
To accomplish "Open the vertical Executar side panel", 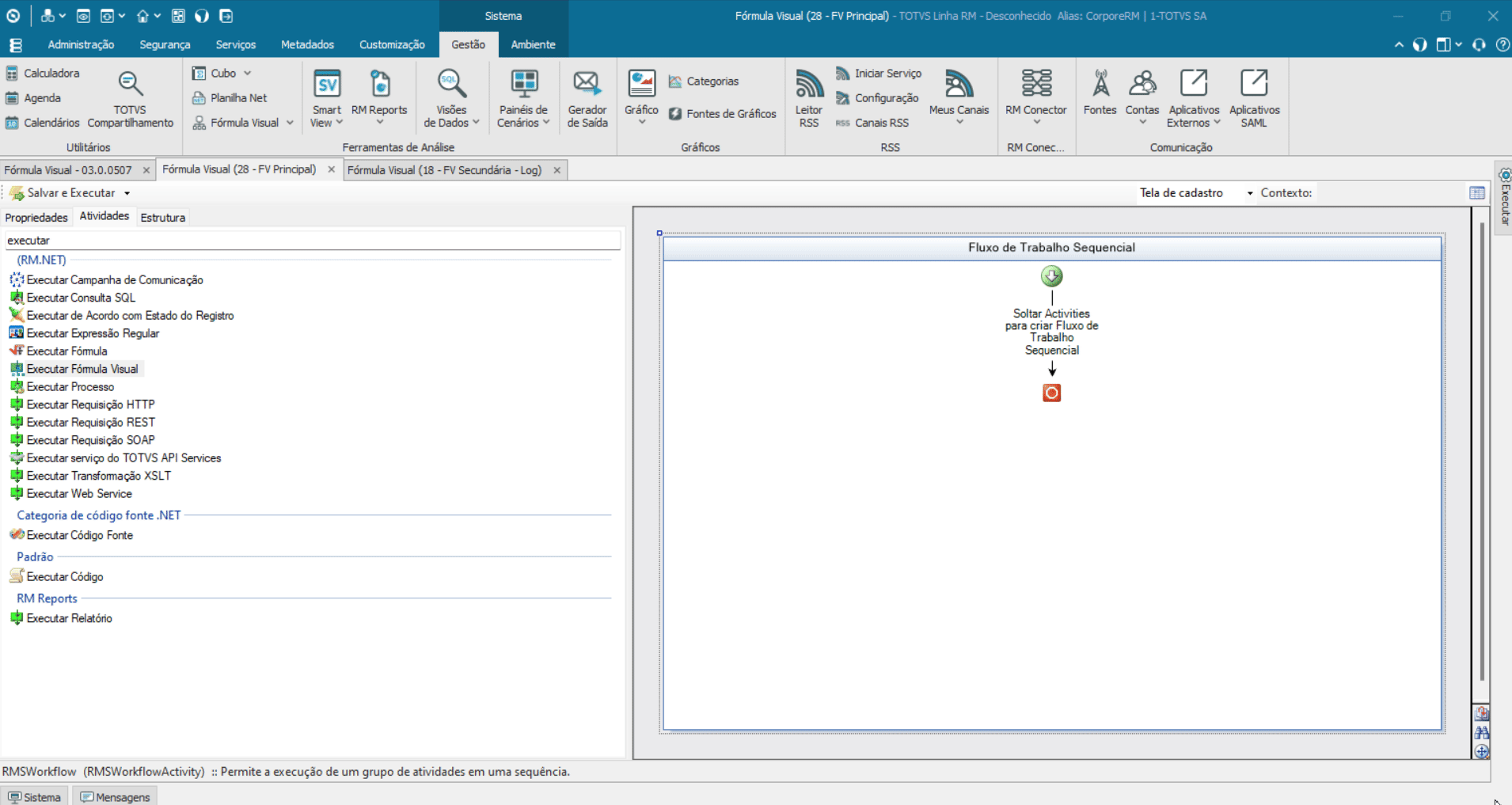I will pyautogui.click(x=1504, y=196).
